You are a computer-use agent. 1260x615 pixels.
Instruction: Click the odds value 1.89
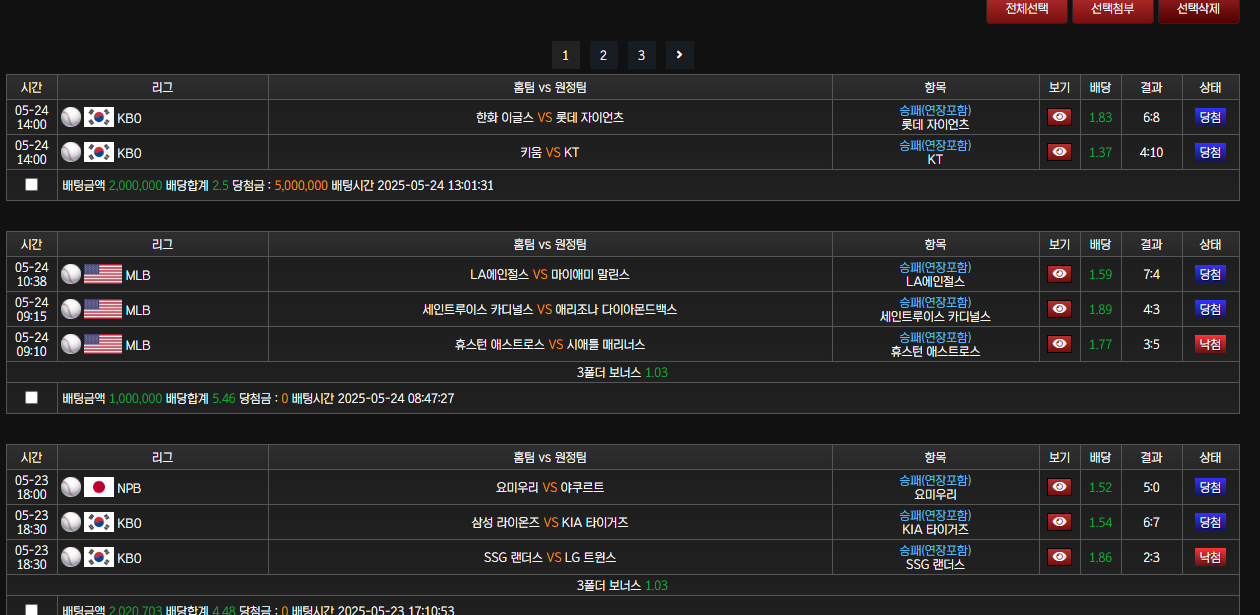(1100, 309)
